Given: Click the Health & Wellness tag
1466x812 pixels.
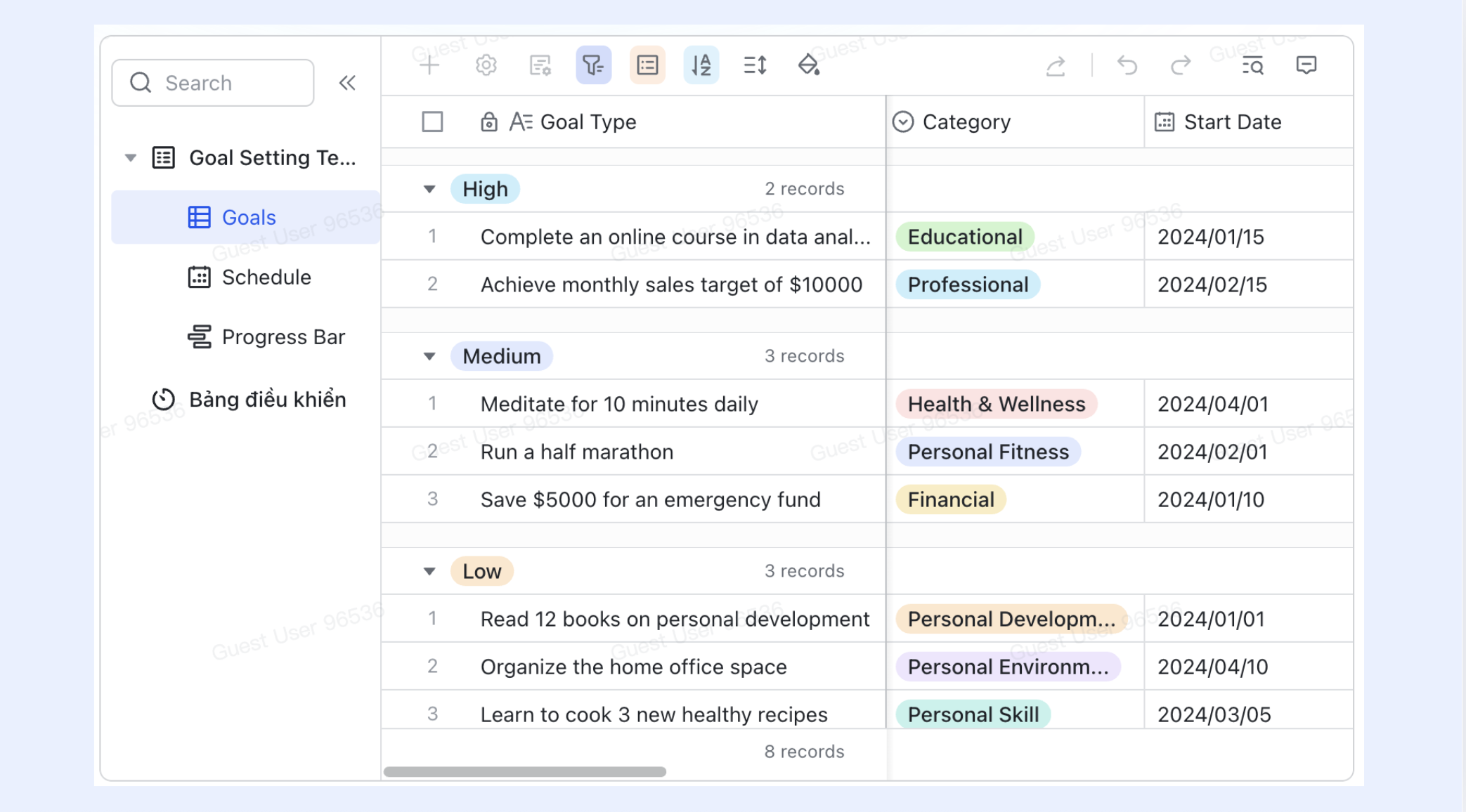Looking at the screenshot, I should 996,404.
